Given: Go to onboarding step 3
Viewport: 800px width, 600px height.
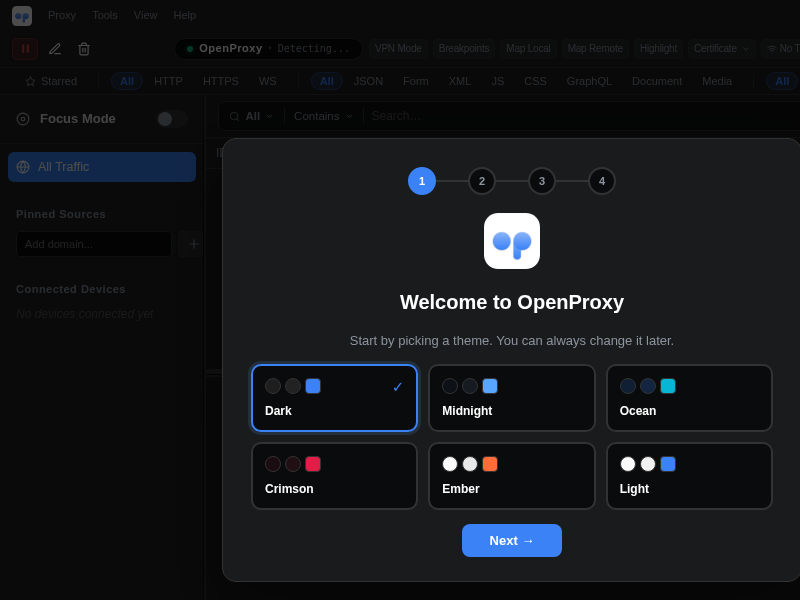Looking at the screenshot, I should (542, 181).
